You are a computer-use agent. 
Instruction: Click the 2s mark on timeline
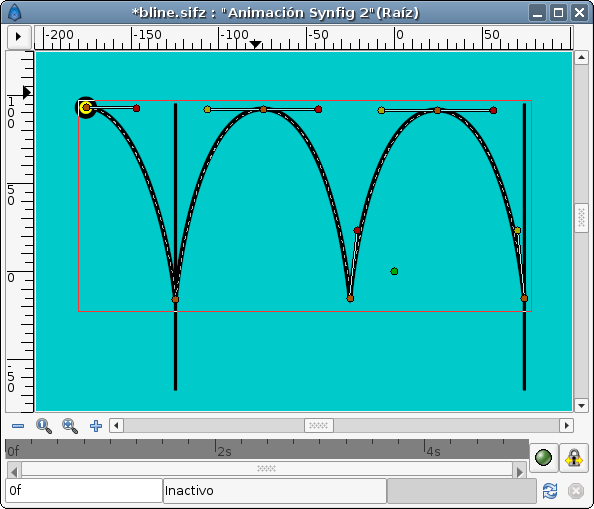click(224, 451)
